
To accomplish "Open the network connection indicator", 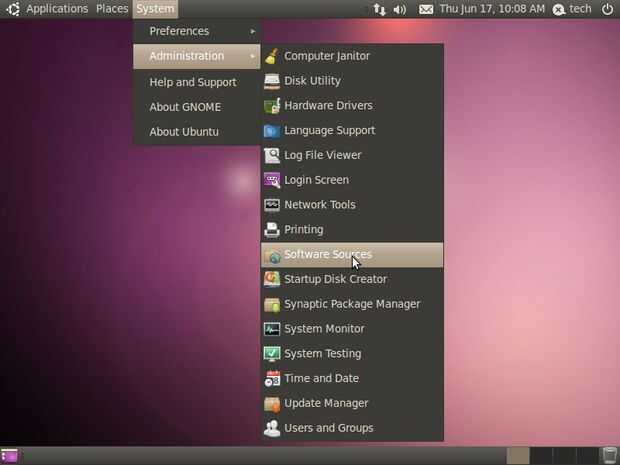I will click(379, 9).
